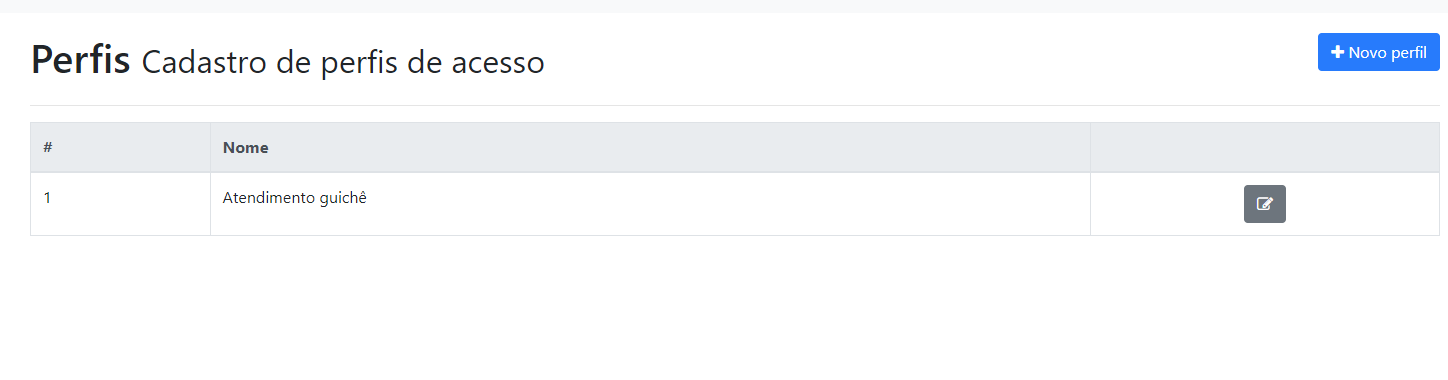This screenshot has width=1448, height=380.
Task: Click the word guichê in the table
Action: 343,199
